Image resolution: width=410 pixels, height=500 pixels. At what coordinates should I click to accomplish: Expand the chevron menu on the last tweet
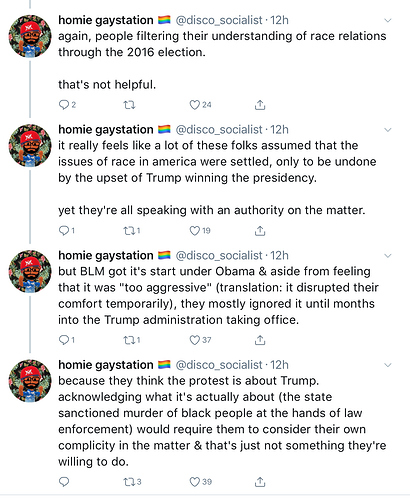pyautogui.click(x=388, y=365)
